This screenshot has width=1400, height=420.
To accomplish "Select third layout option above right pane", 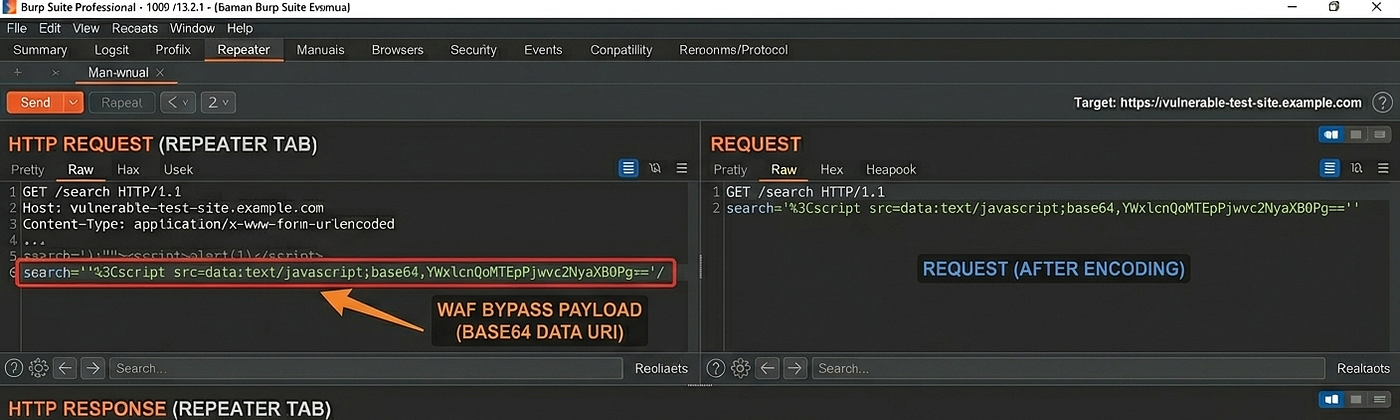I will pos(1381,134).
